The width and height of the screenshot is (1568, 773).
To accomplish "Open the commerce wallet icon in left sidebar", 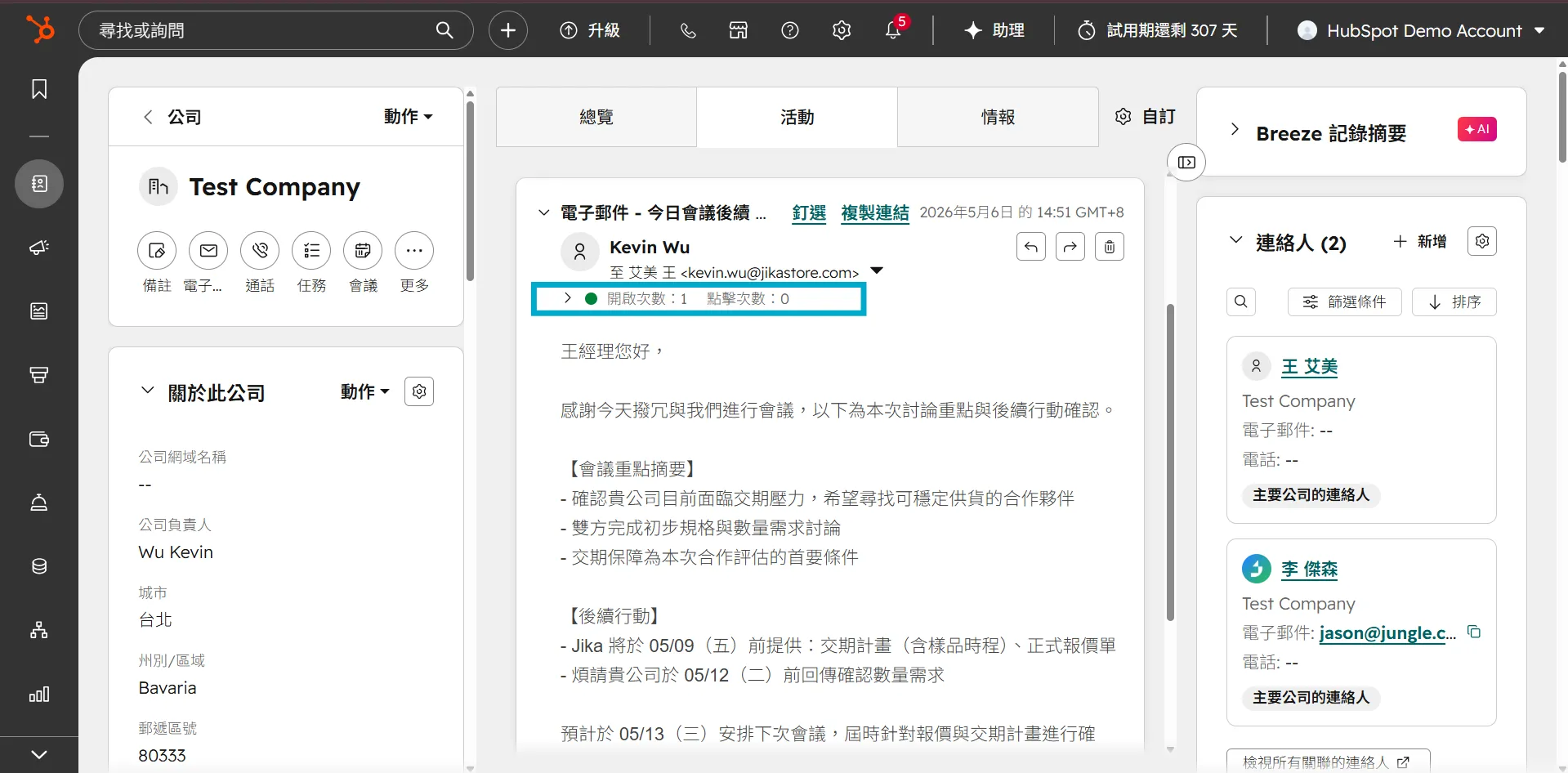I will pyautogui.click(x=39, y=439).
